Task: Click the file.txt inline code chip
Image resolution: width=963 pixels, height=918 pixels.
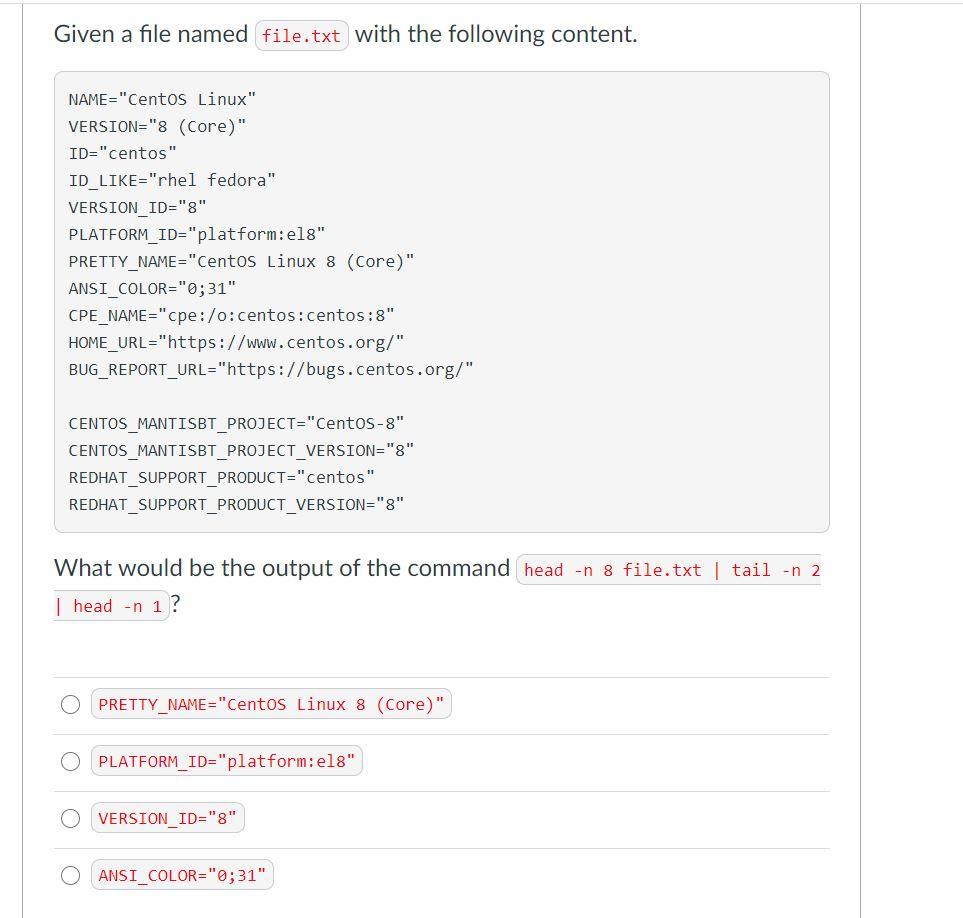Action: click(x=301, y=36)
